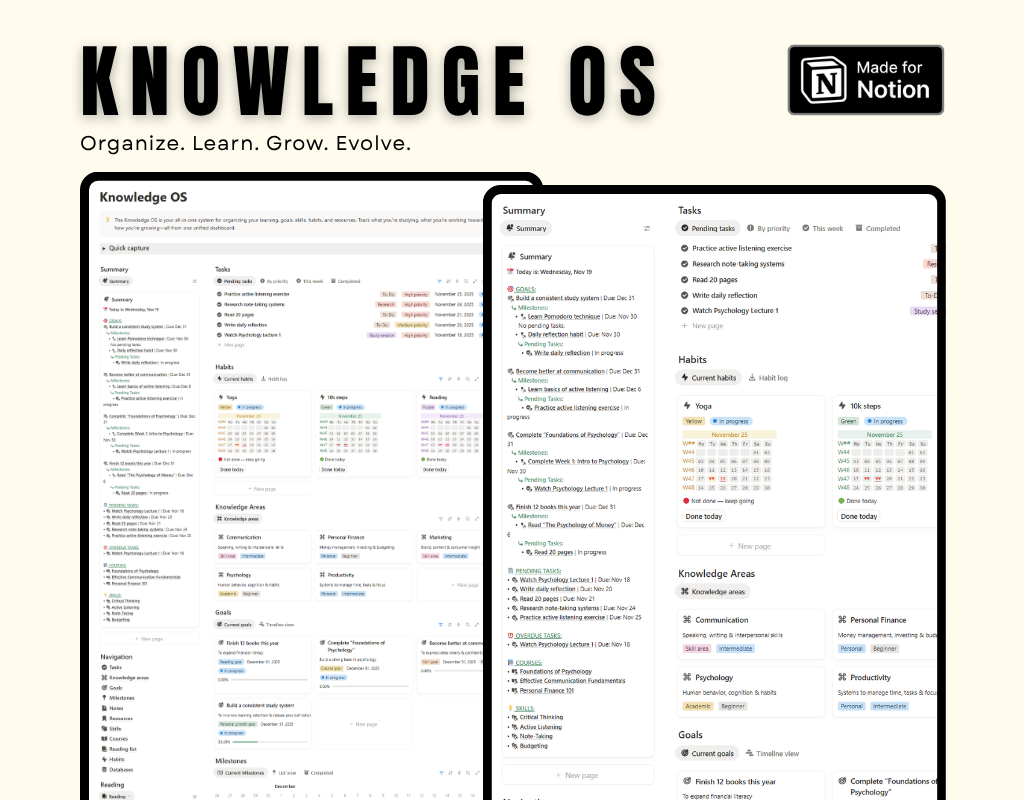
Task: Click Milestones filter icon in left tablet
Action: click(440, 773)
